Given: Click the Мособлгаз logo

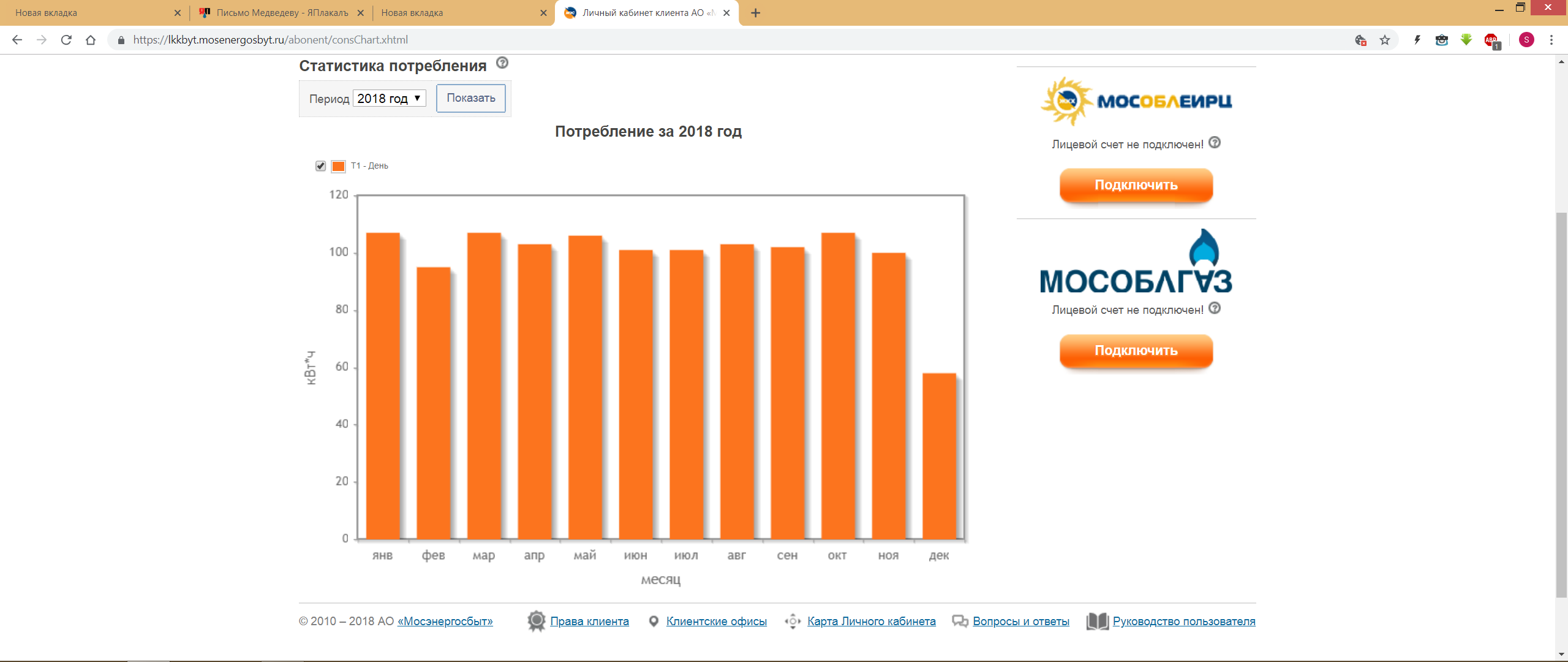Looking at the screenshot, I should (x=1136, y=262).
